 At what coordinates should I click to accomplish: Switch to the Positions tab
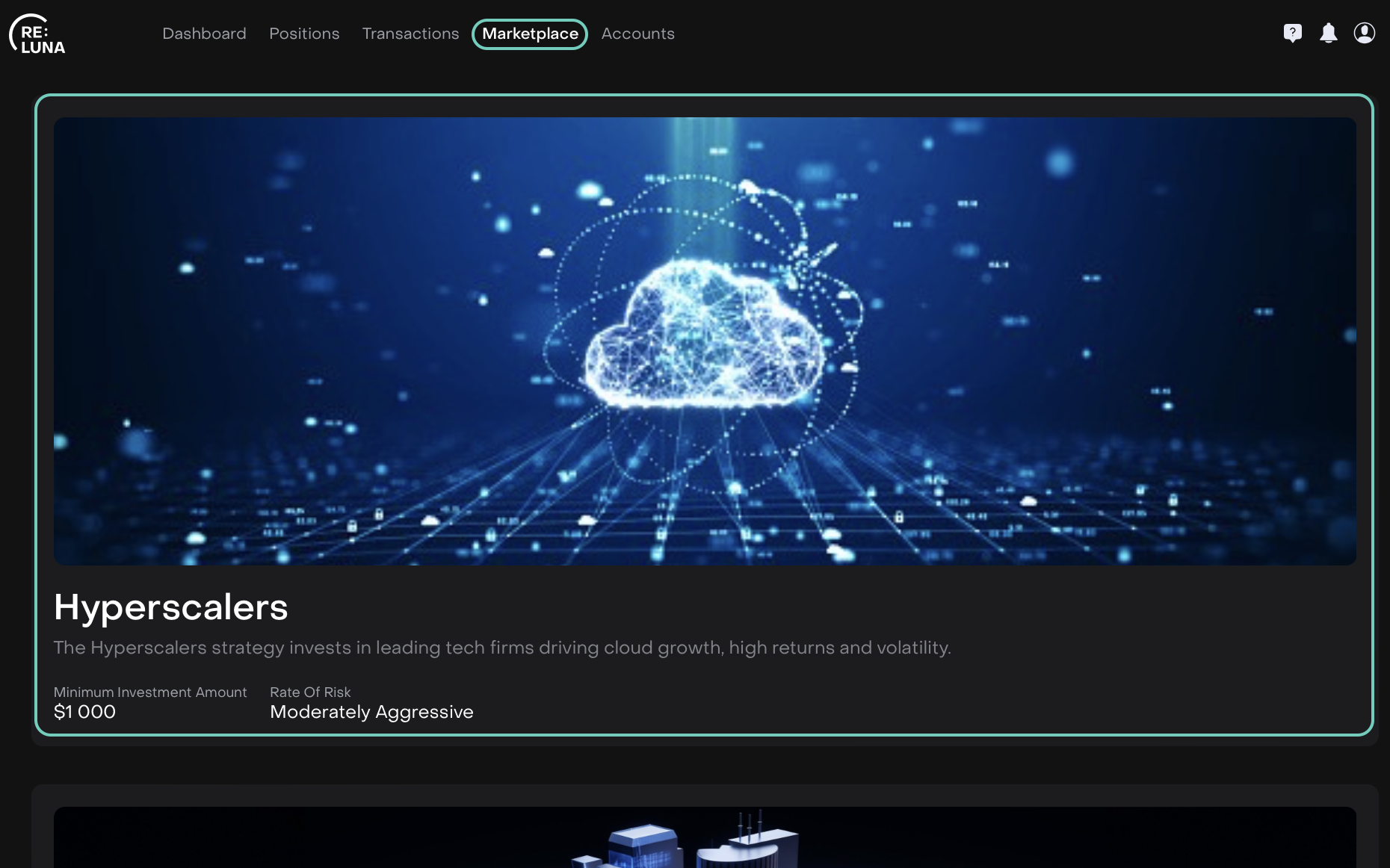[x=304, y=34]
